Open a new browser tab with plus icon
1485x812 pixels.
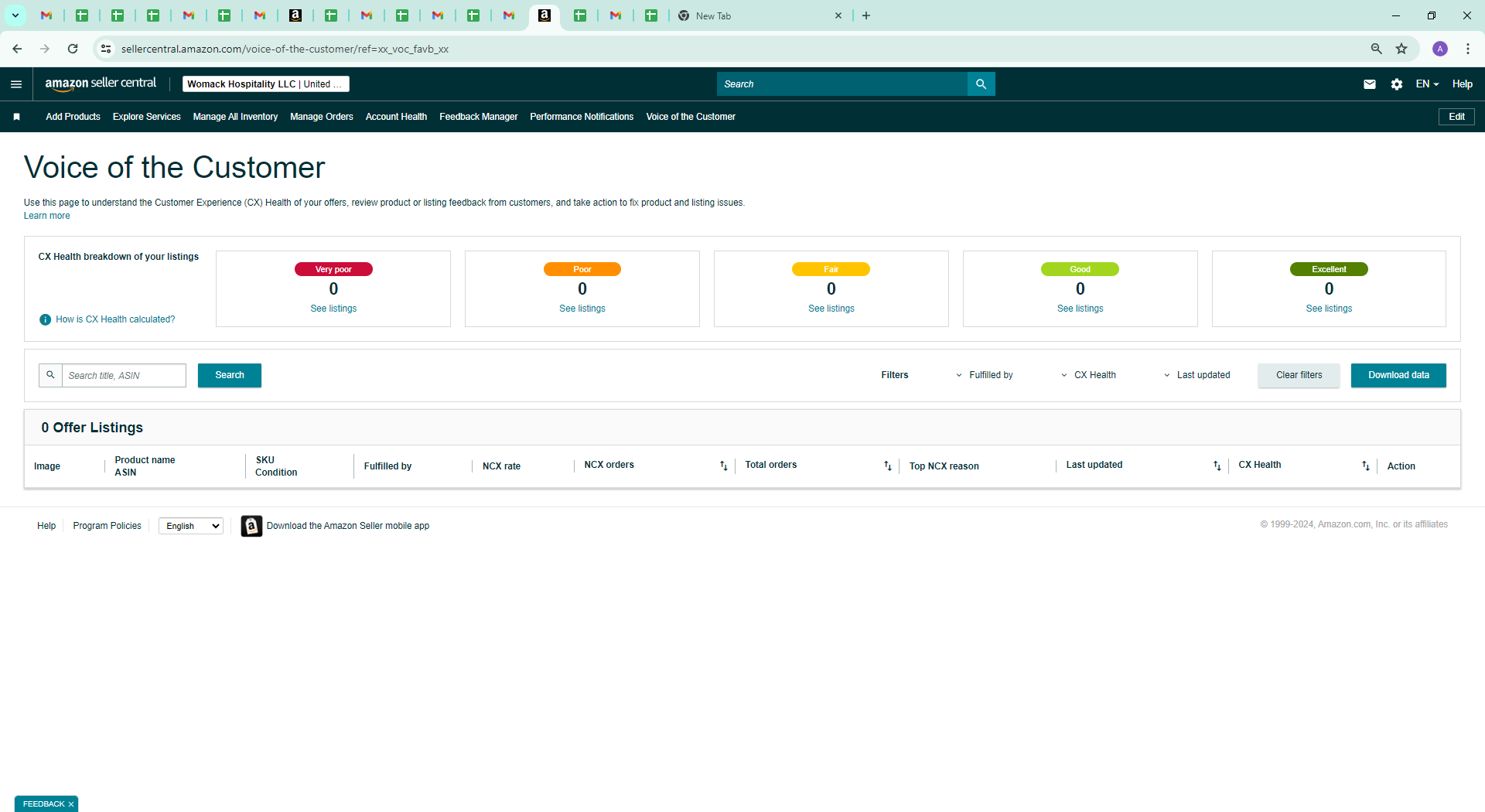[866, 15]
